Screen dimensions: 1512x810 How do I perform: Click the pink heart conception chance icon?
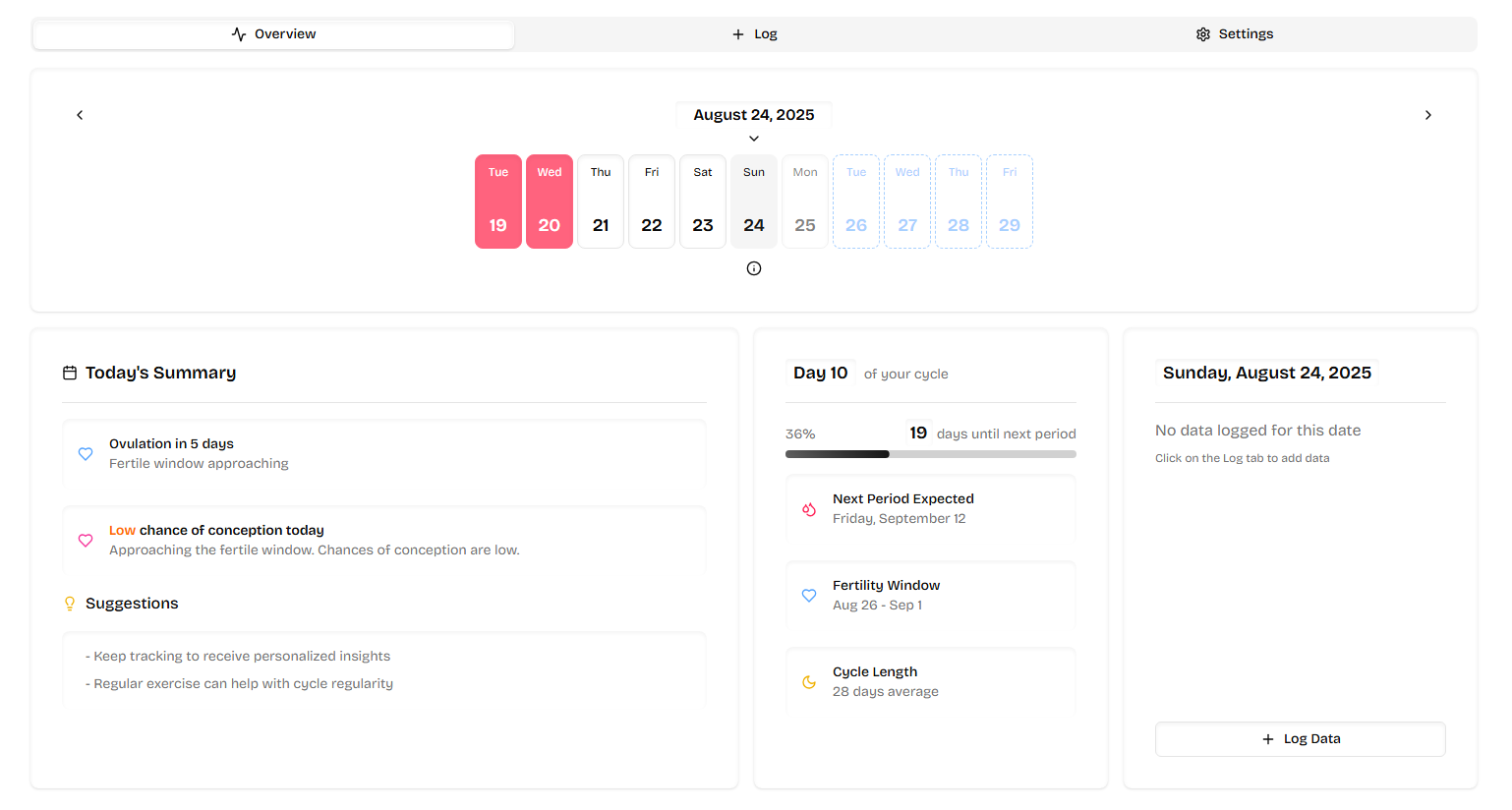(86, 541)
